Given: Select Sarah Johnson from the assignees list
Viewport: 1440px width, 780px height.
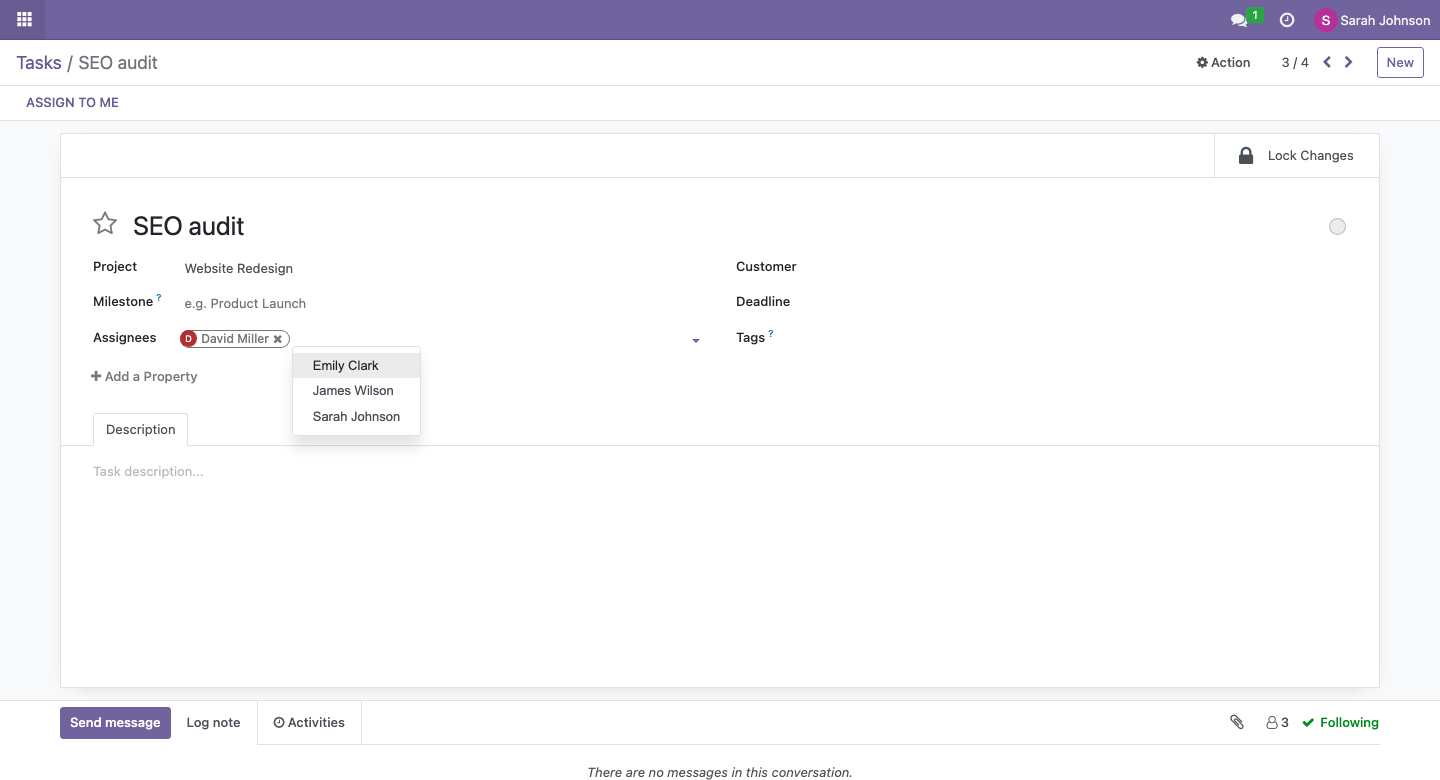Looking at the screenshot, I should point(356,417).
